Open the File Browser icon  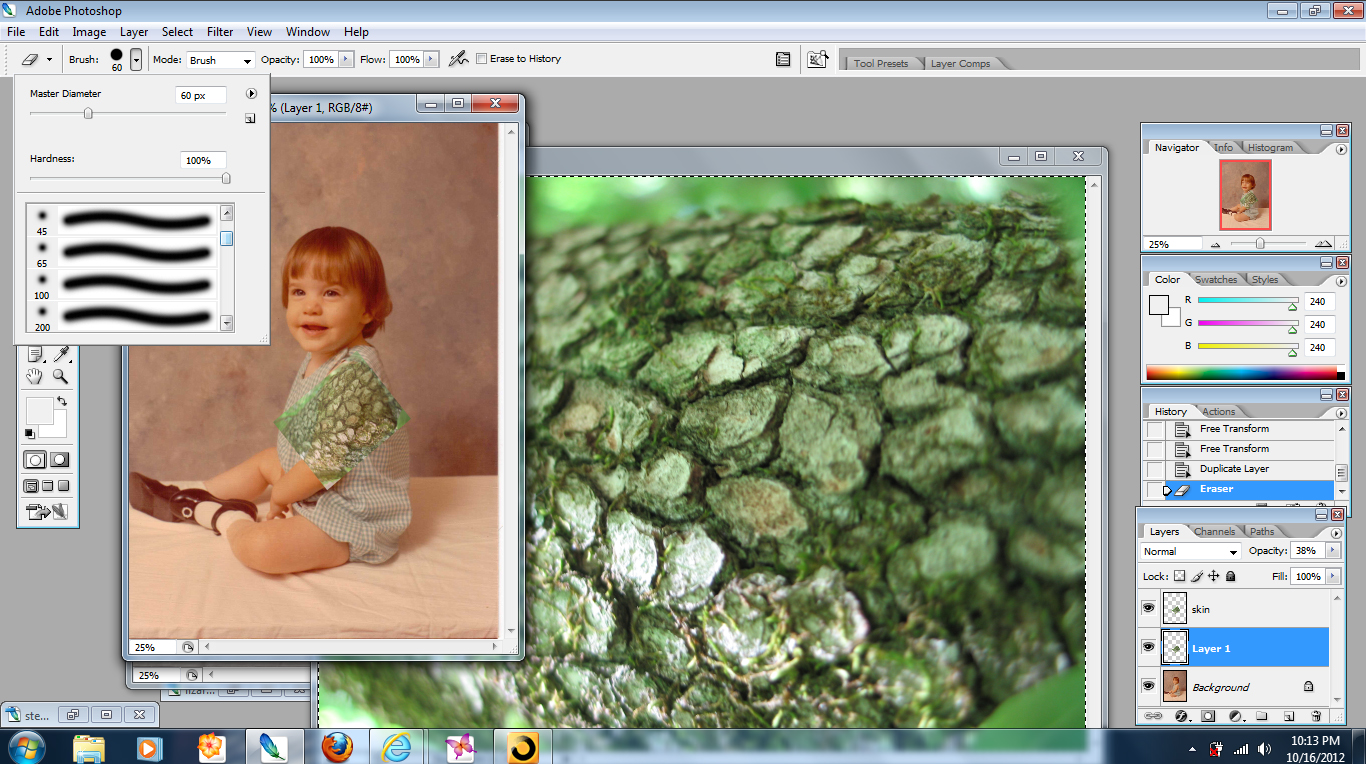818,60
